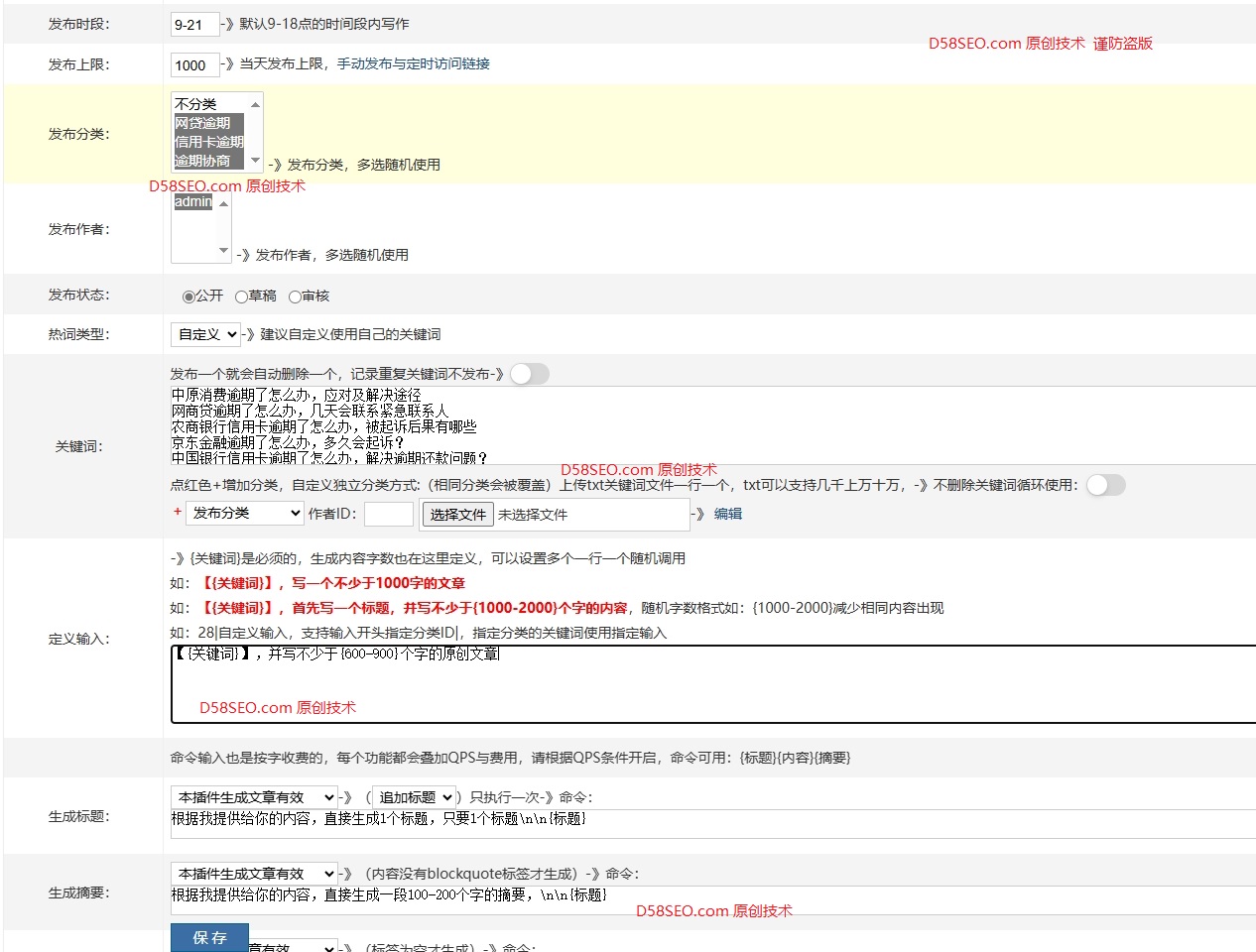The image size is (1256, 952).
Task: Click the red plus icon to add a category
Action: pyautogui.click(x=178, y=514)
